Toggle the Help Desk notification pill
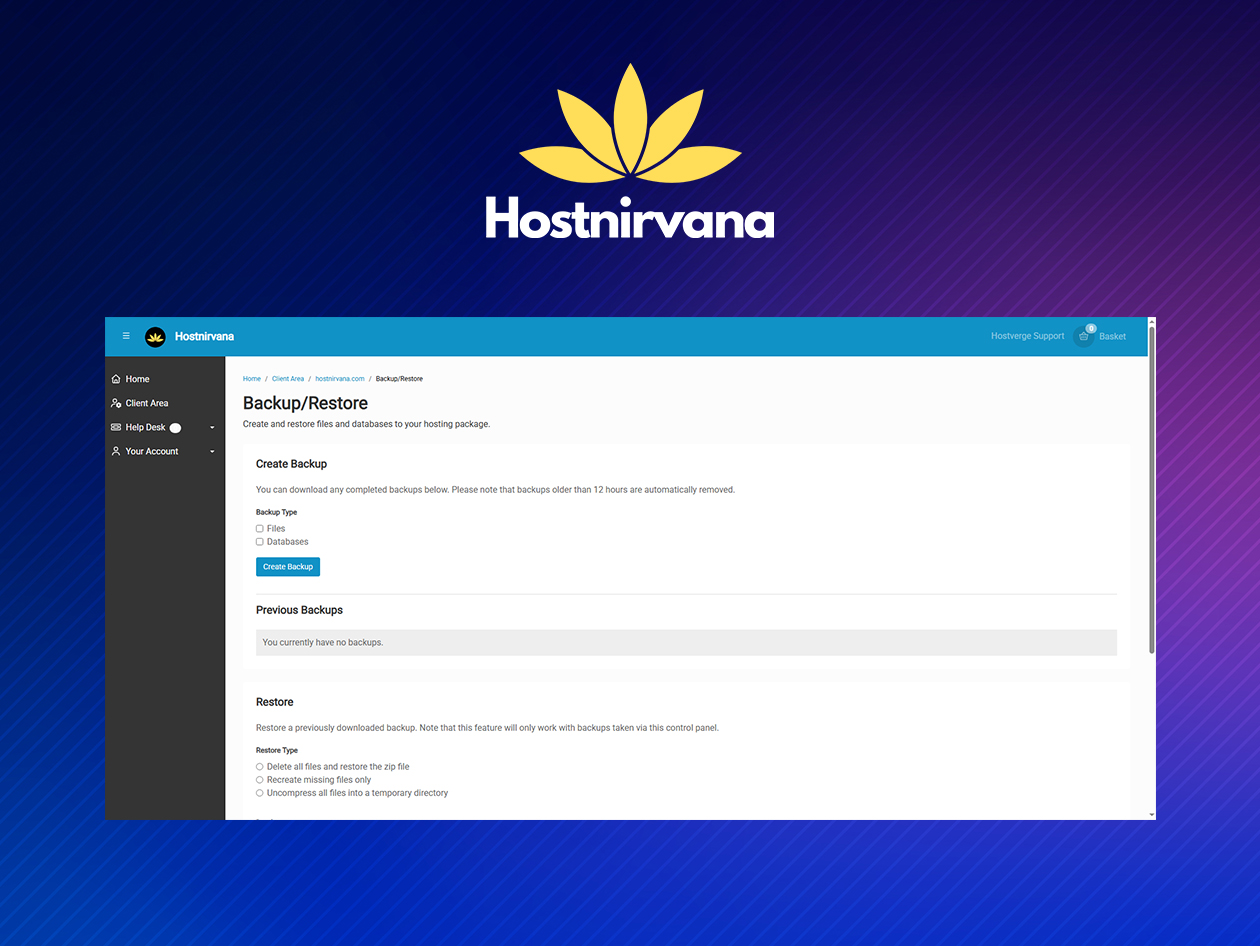 tap(175, 427)
